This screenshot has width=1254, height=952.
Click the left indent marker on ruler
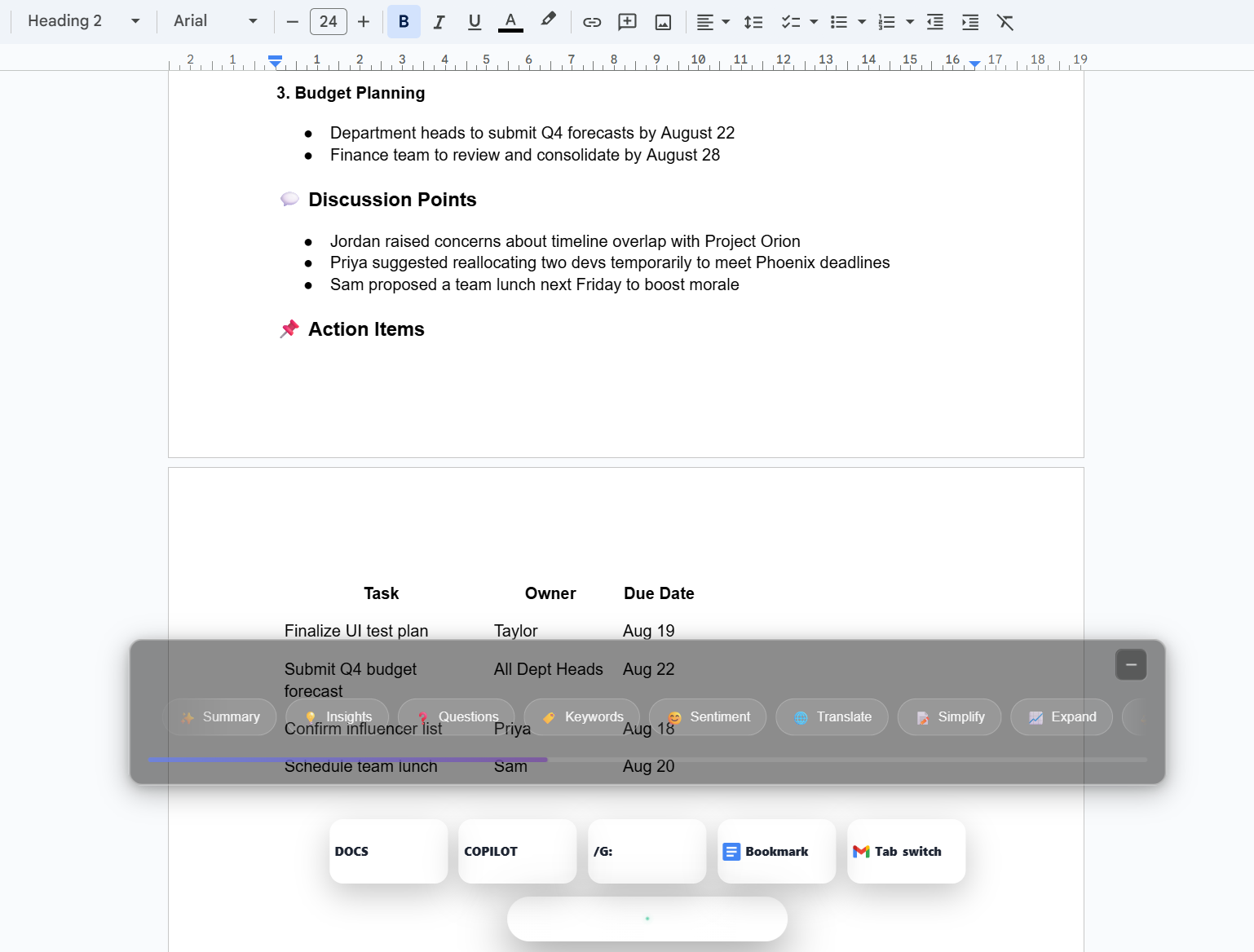pos(276,62)
